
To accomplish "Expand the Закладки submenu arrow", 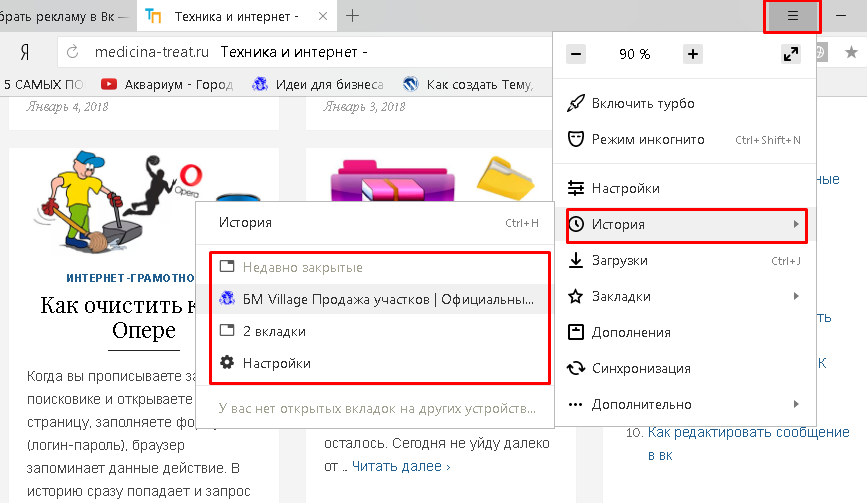I will (x=796, y=296).
